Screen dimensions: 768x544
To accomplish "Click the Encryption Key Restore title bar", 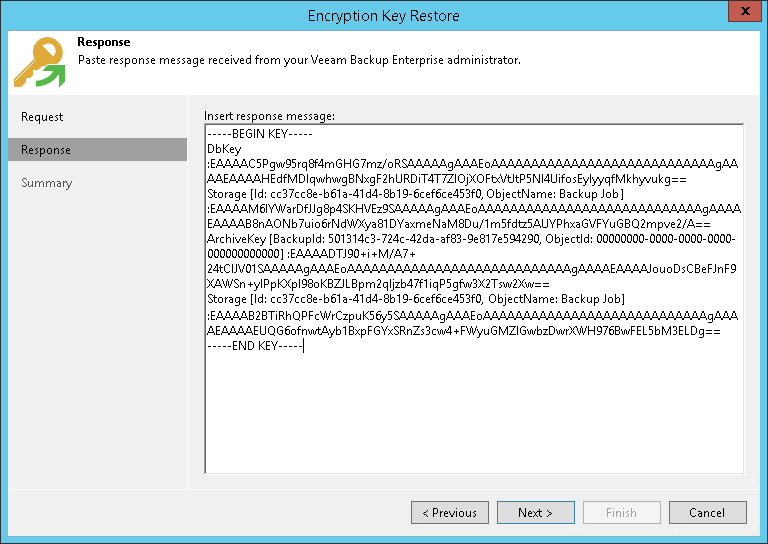I will coord(384,12).
